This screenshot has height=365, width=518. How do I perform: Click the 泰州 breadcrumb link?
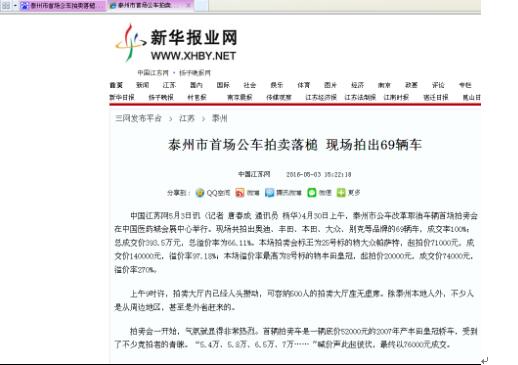pyautogui.click(x=219, y=118)
